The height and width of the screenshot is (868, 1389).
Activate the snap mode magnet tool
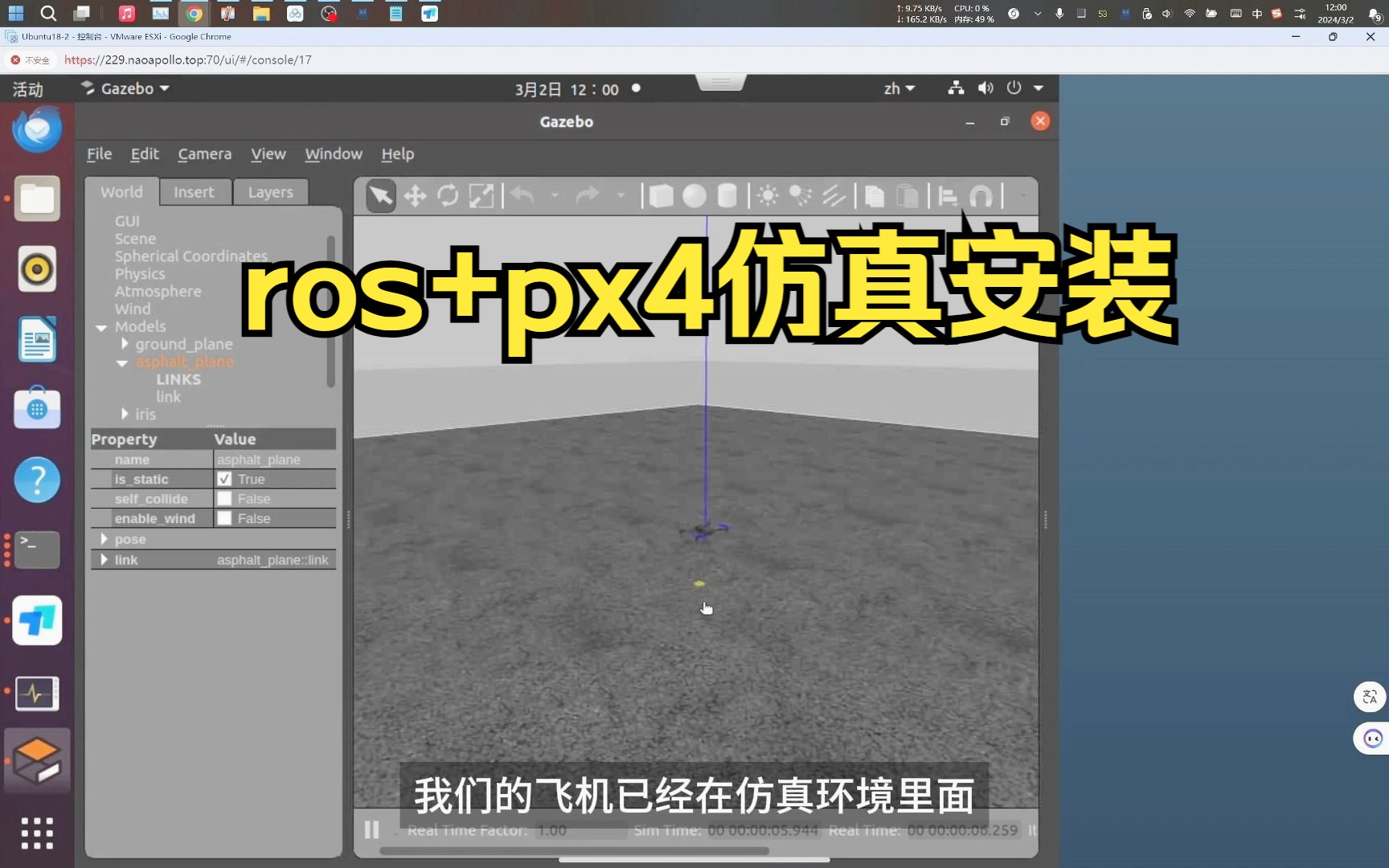coord(981,195)
